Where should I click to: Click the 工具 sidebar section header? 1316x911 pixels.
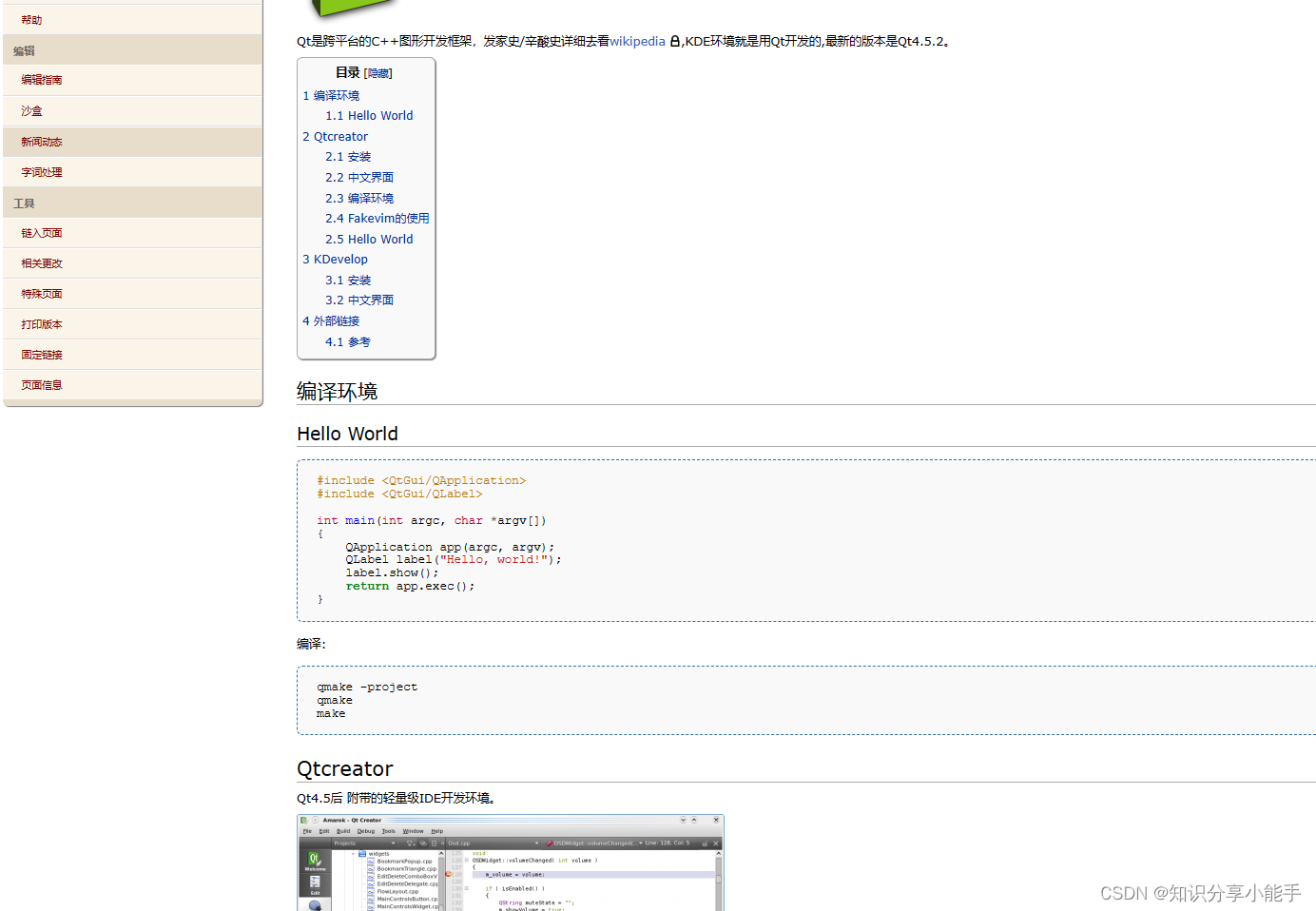pyautogui.click(x=24, y=204)
